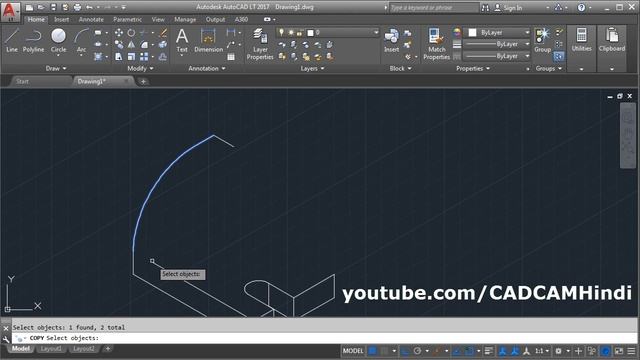Image resolution: width=640 pixels, height=360 pixels.
Task: Click the Customization menu icon in status bar
Action: [631, 351]
